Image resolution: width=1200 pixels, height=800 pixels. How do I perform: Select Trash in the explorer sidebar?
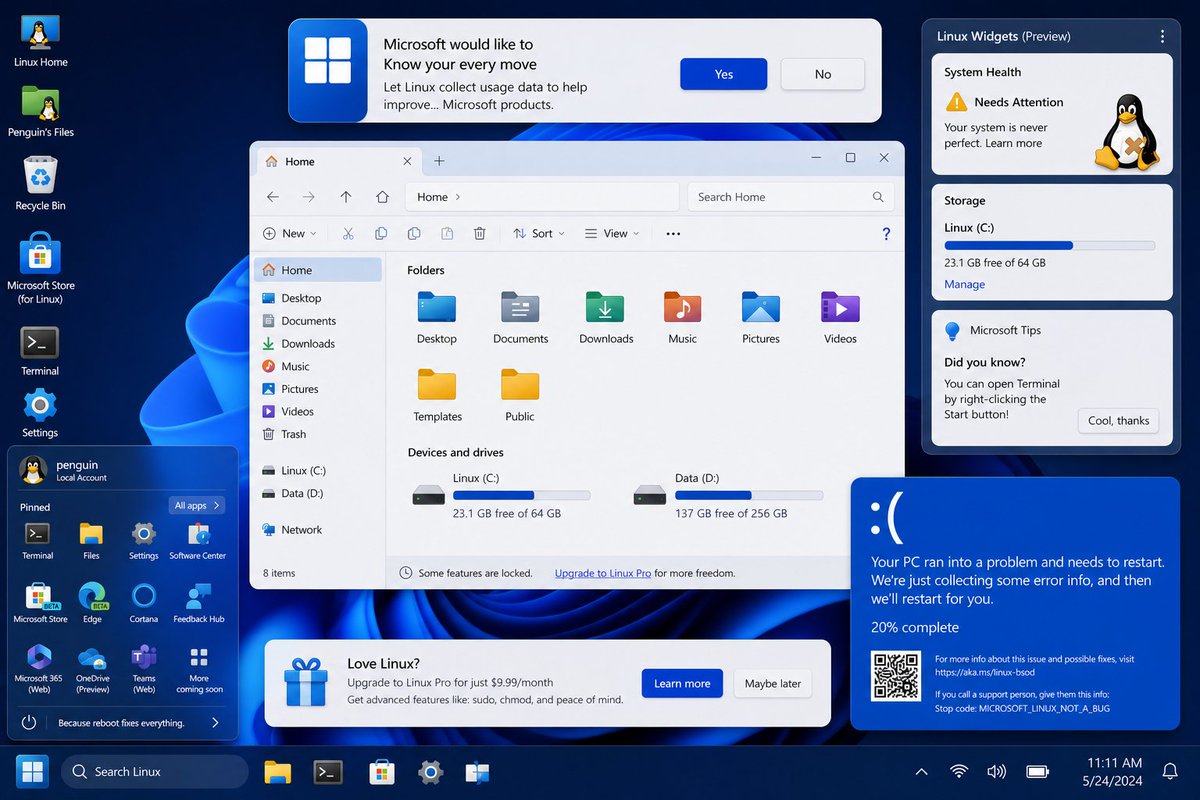(284, 434)
